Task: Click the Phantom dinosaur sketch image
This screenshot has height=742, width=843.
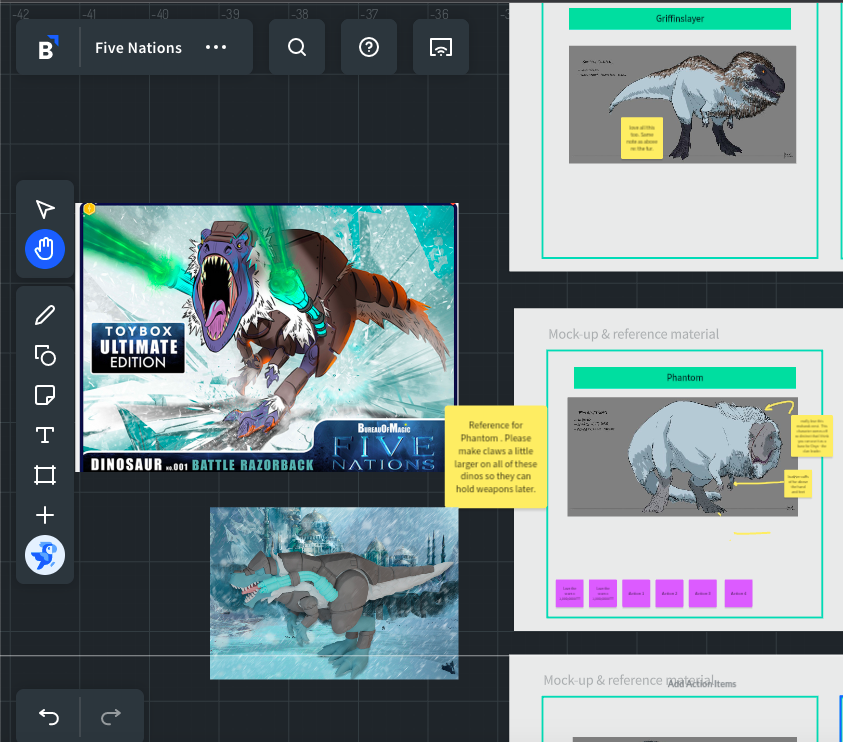Action: tap(682, 456)
